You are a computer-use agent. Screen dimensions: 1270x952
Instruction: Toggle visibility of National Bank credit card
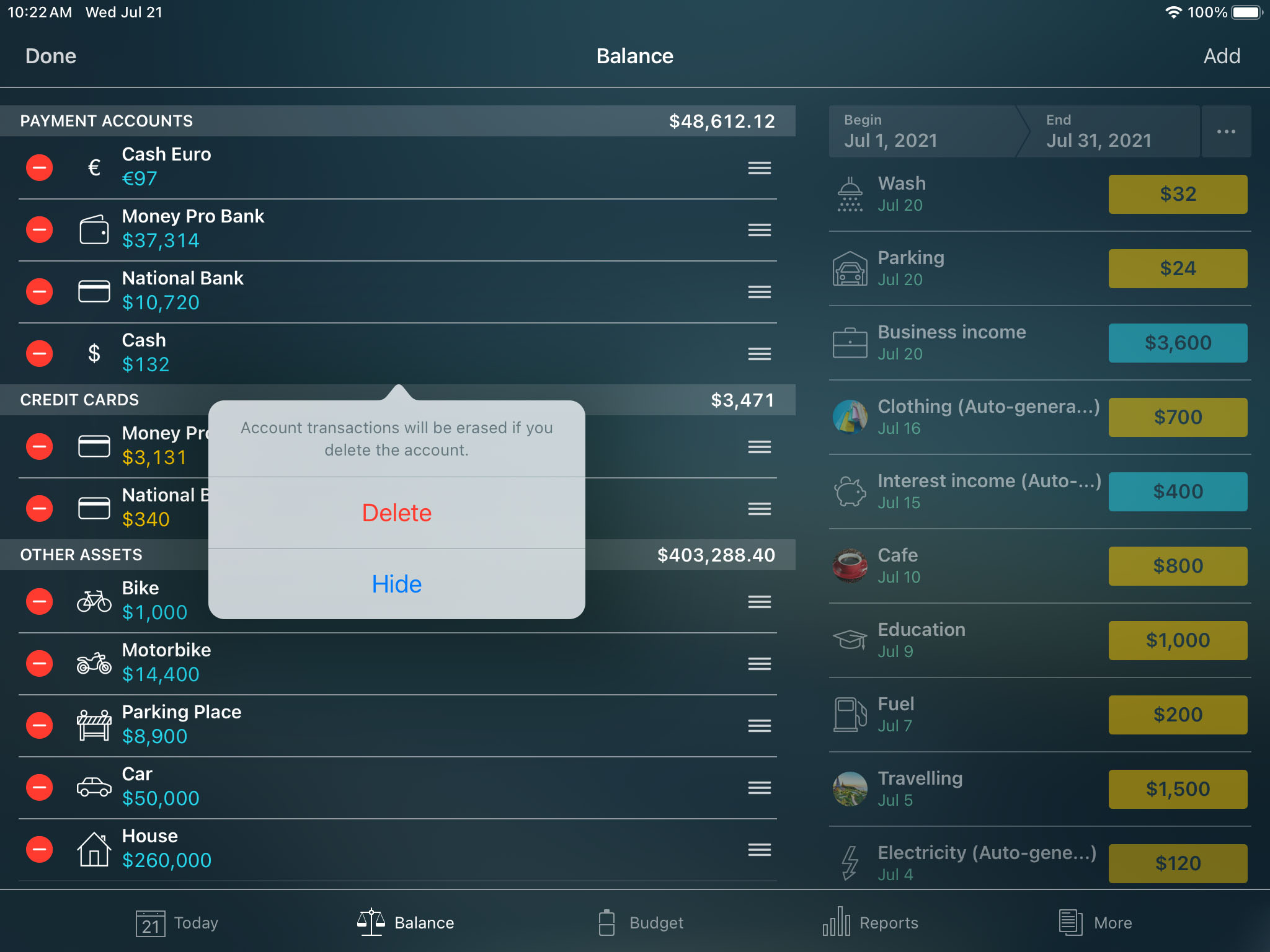coord(398,583)
